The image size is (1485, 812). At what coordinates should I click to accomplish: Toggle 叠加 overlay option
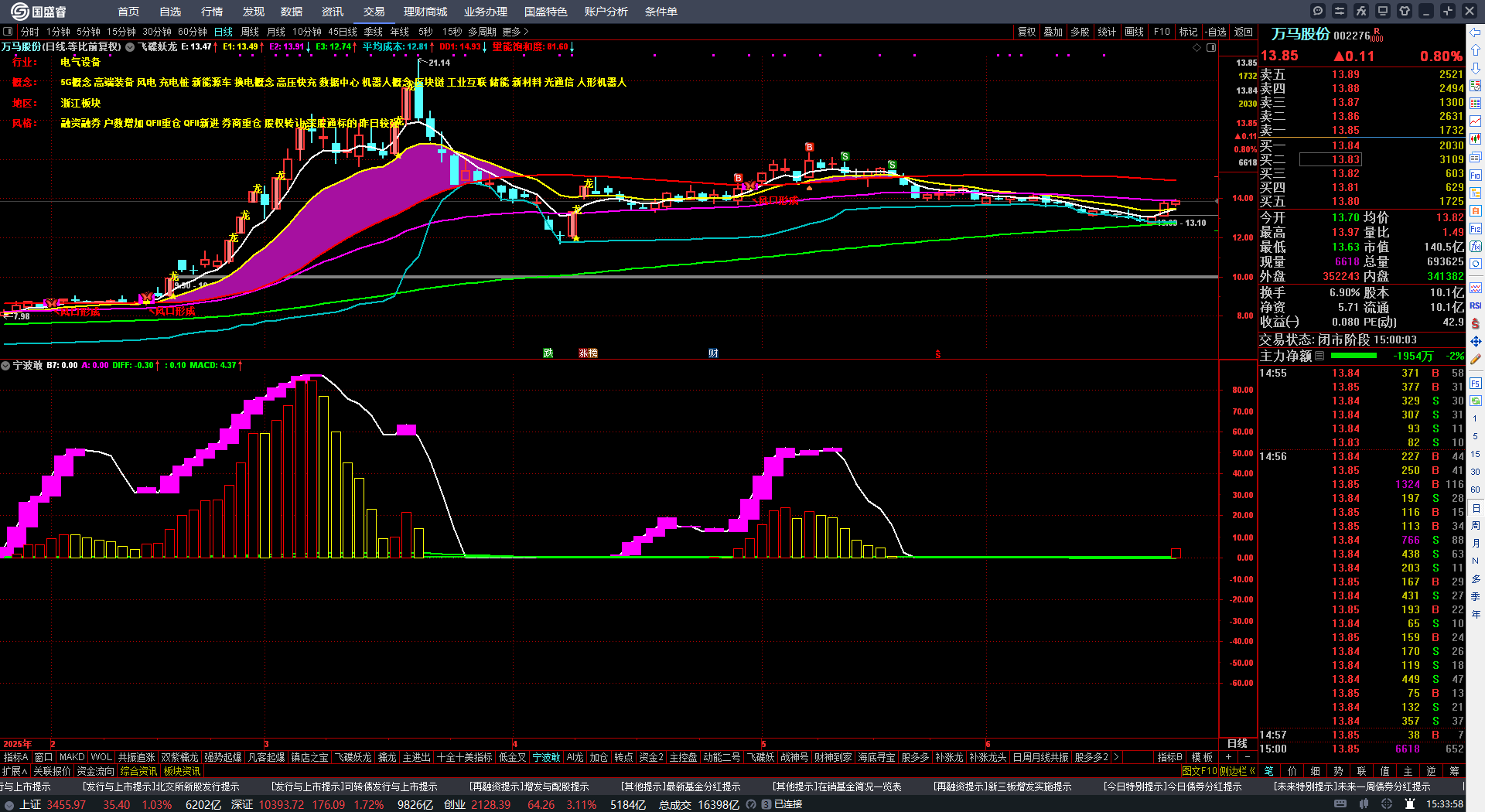coord(1053,32)
